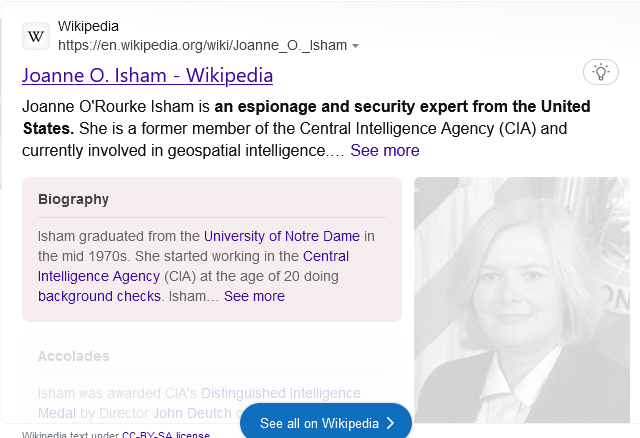Expand the Biography text with See more
The width and height of the screenshot is (640, 438).
254,296
